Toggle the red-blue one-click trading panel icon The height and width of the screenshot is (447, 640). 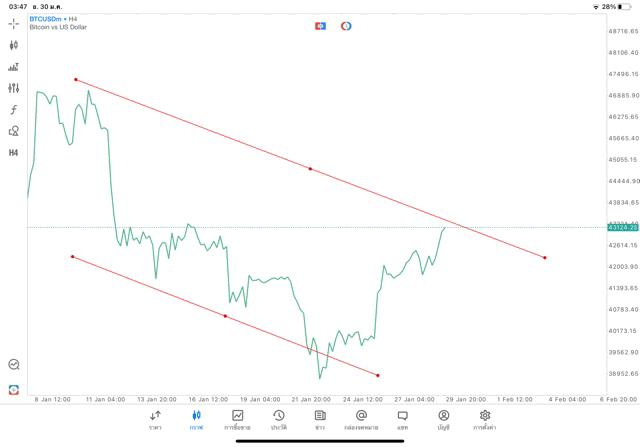tap(320, 25)
